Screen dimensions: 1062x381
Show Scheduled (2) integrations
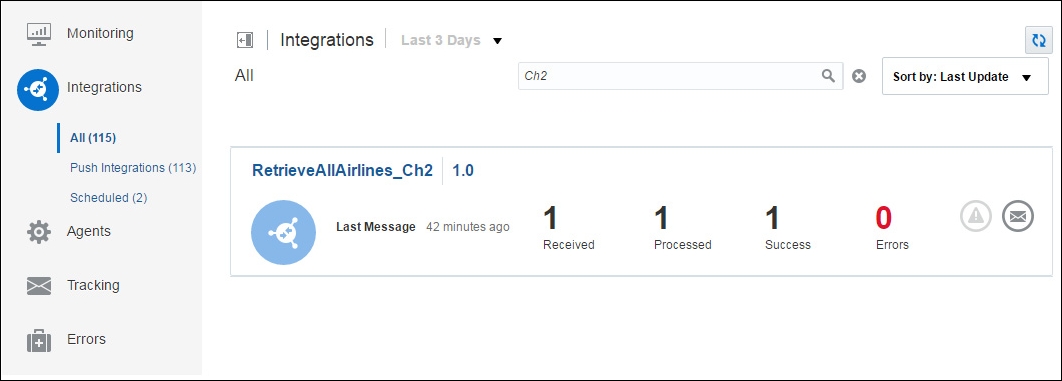point(108,198)
